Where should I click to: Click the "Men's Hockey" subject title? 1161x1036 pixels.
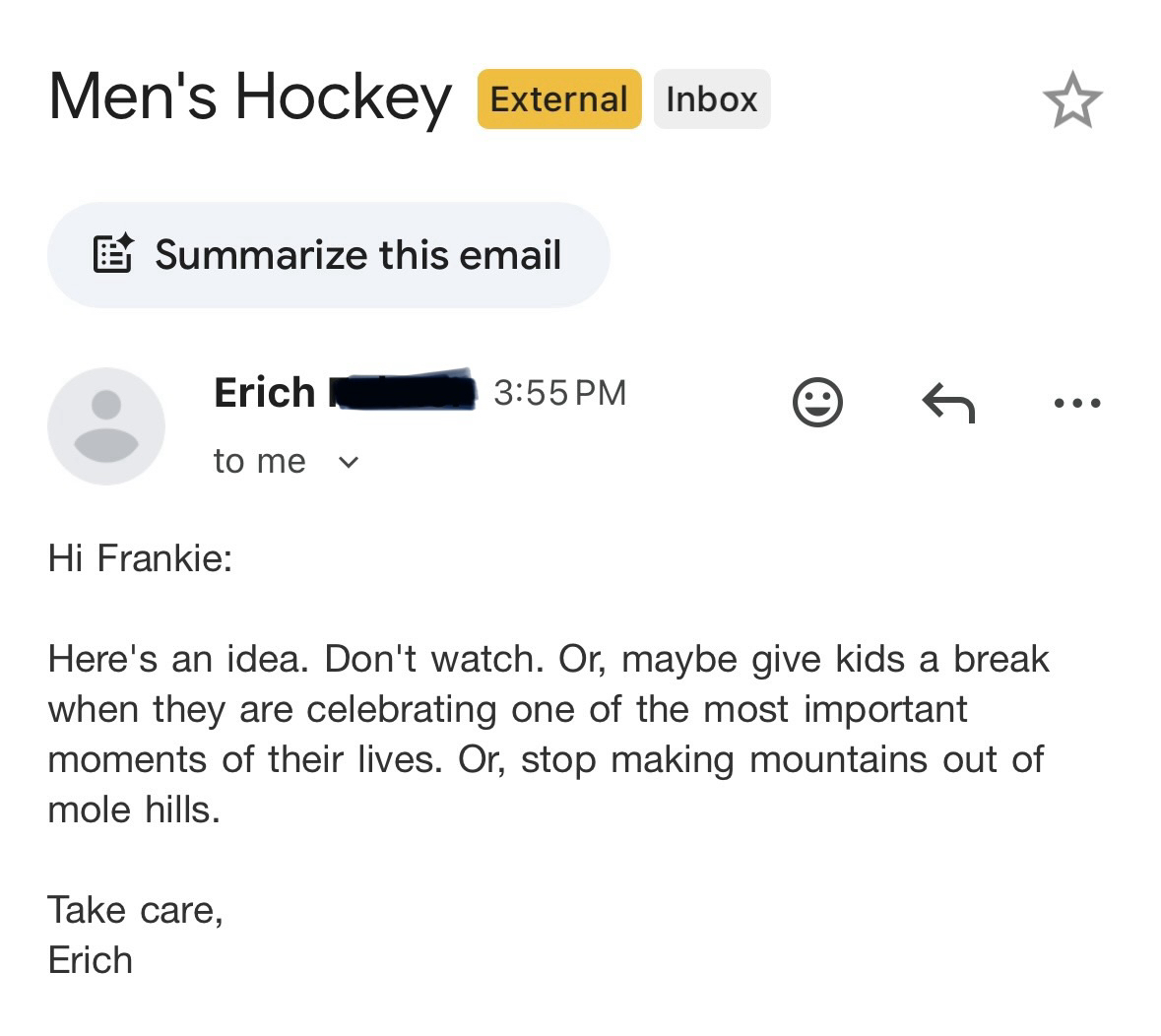tap(250, 97)
